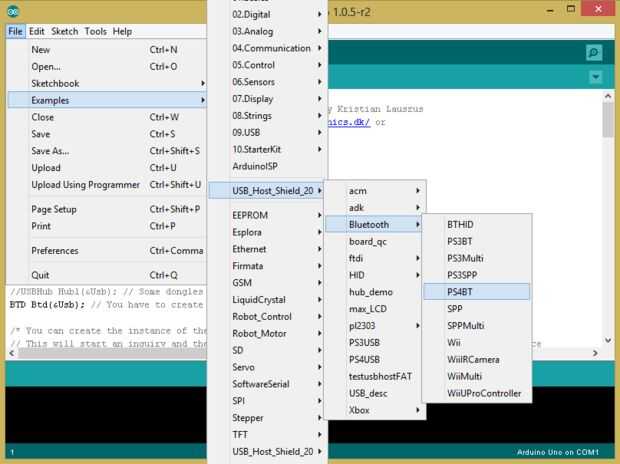Choose Open... from the File menu
620x464 pixels.
107,66
